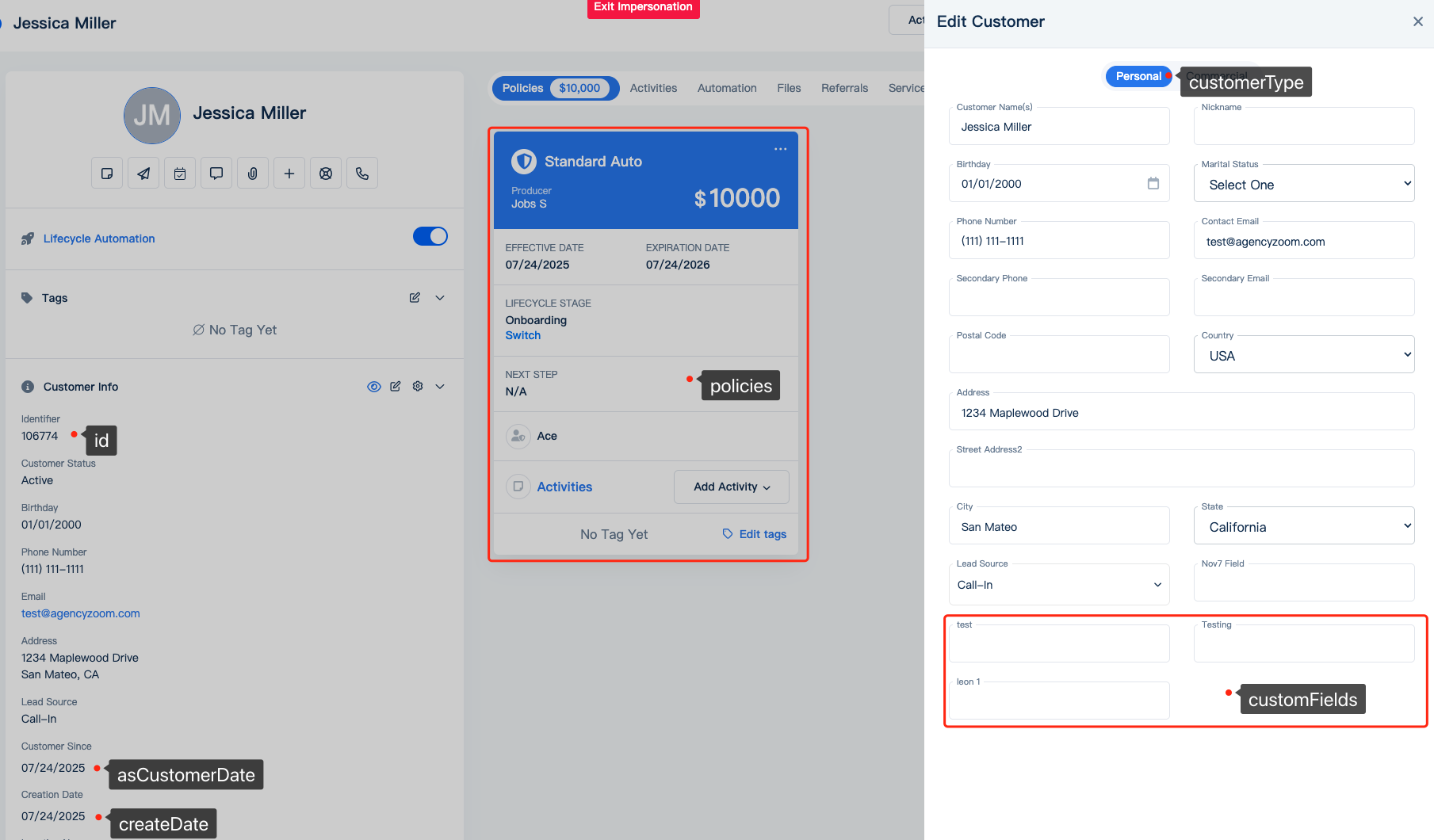Switch to the Files tab
The width and height of the screenshot is (1434, 840).
pos(789,88)
